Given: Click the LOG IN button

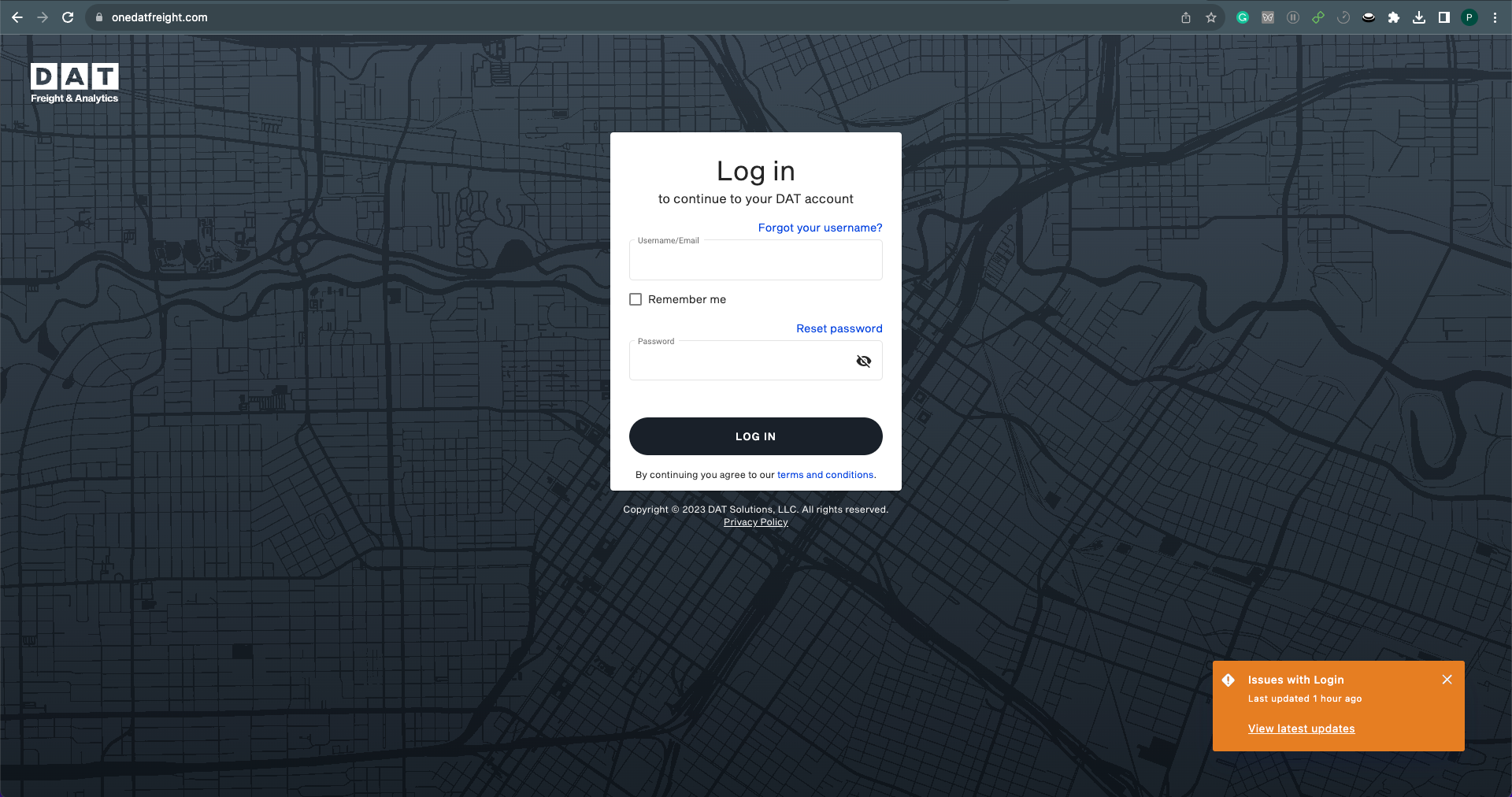Looking at the screenshot, I should (x=756, y=436).
